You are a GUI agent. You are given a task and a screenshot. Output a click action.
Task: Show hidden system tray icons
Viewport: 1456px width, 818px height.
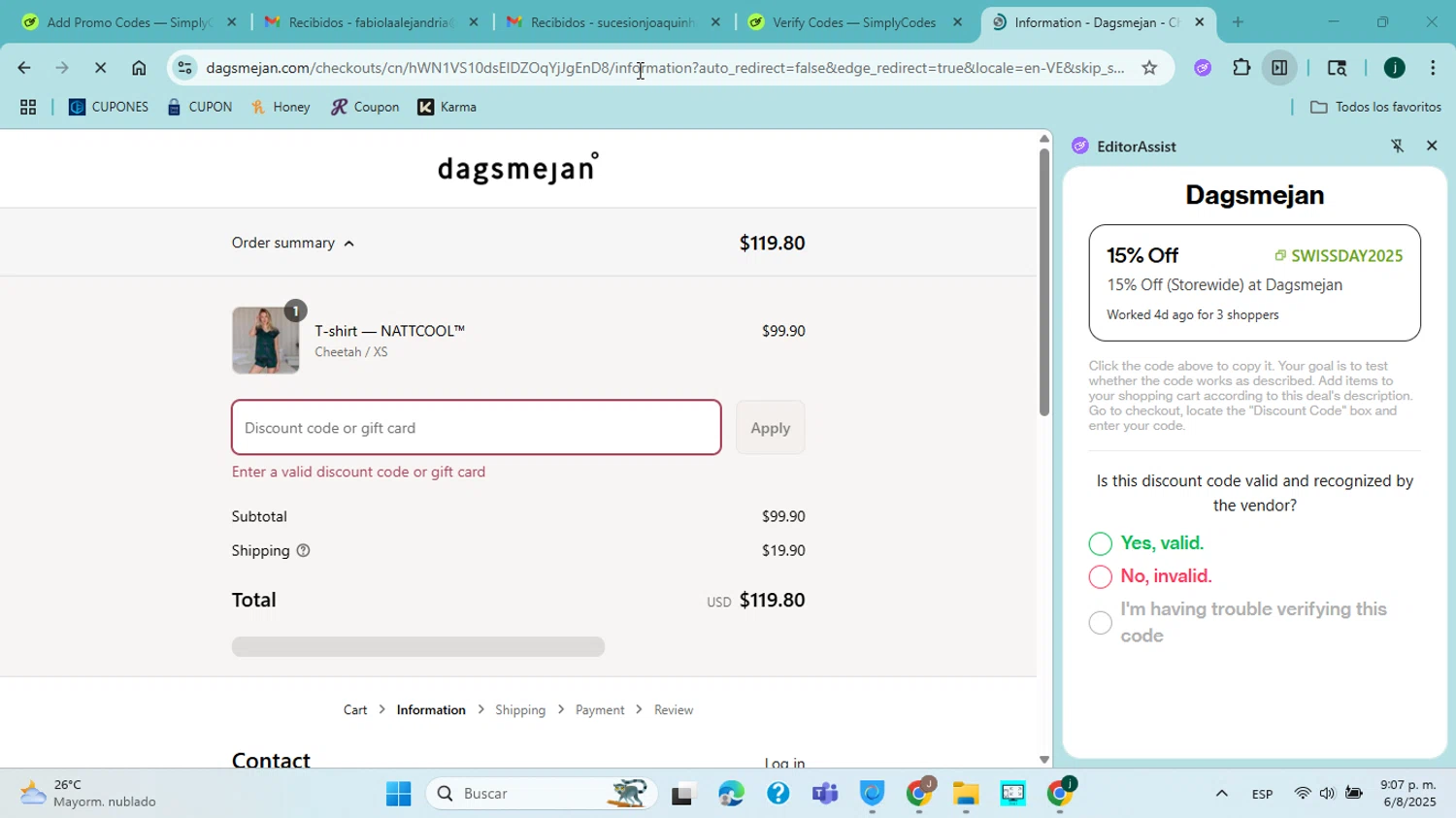(1222, 794)
